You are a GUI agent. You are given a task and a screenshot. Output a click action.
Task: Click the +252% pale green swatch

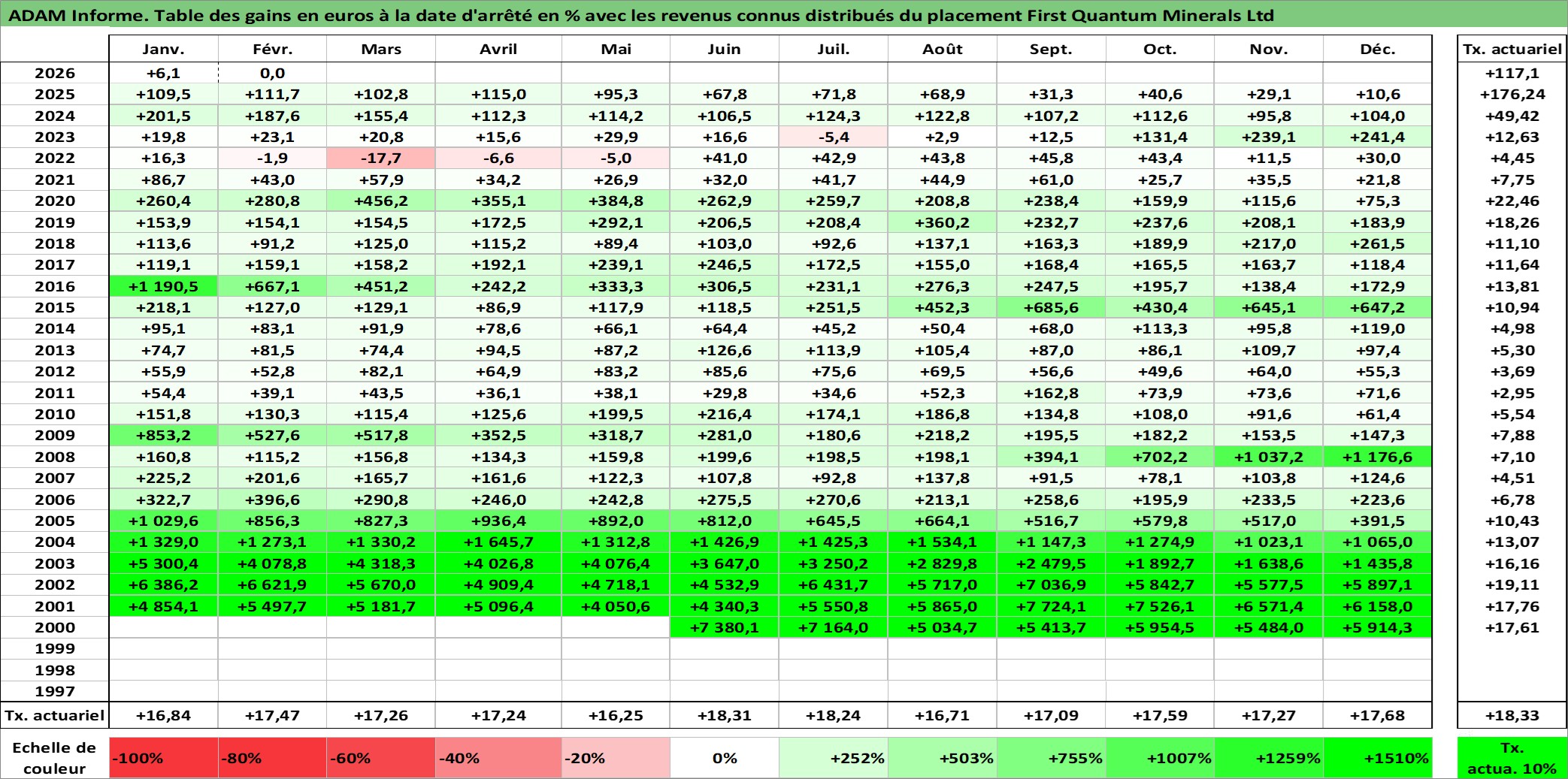pyautogui.click(x=834, y=758)
